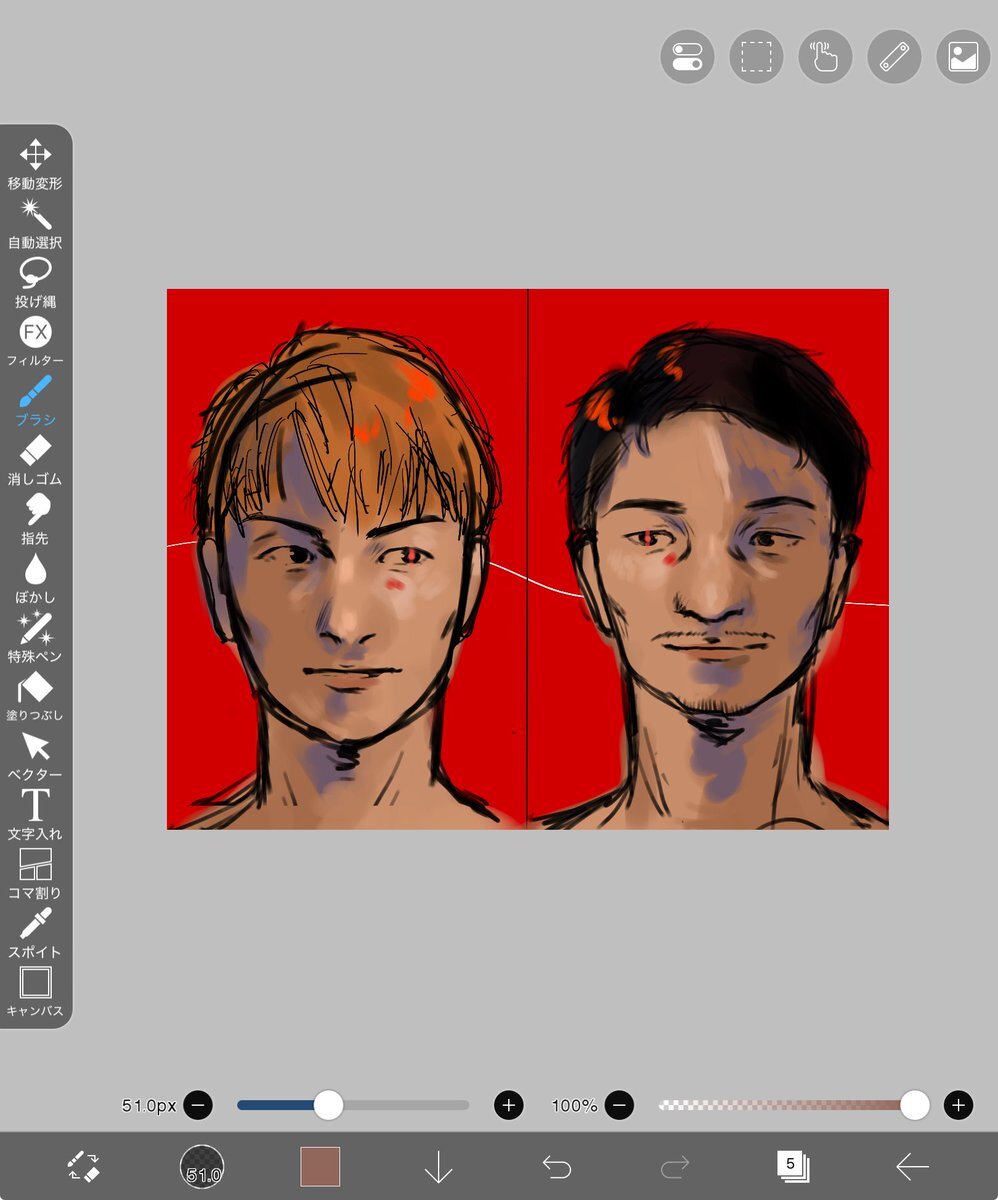Select the Move/Transform tool (移動変形)
Screen dimensions: 998x1200
(x=35, y=164)
